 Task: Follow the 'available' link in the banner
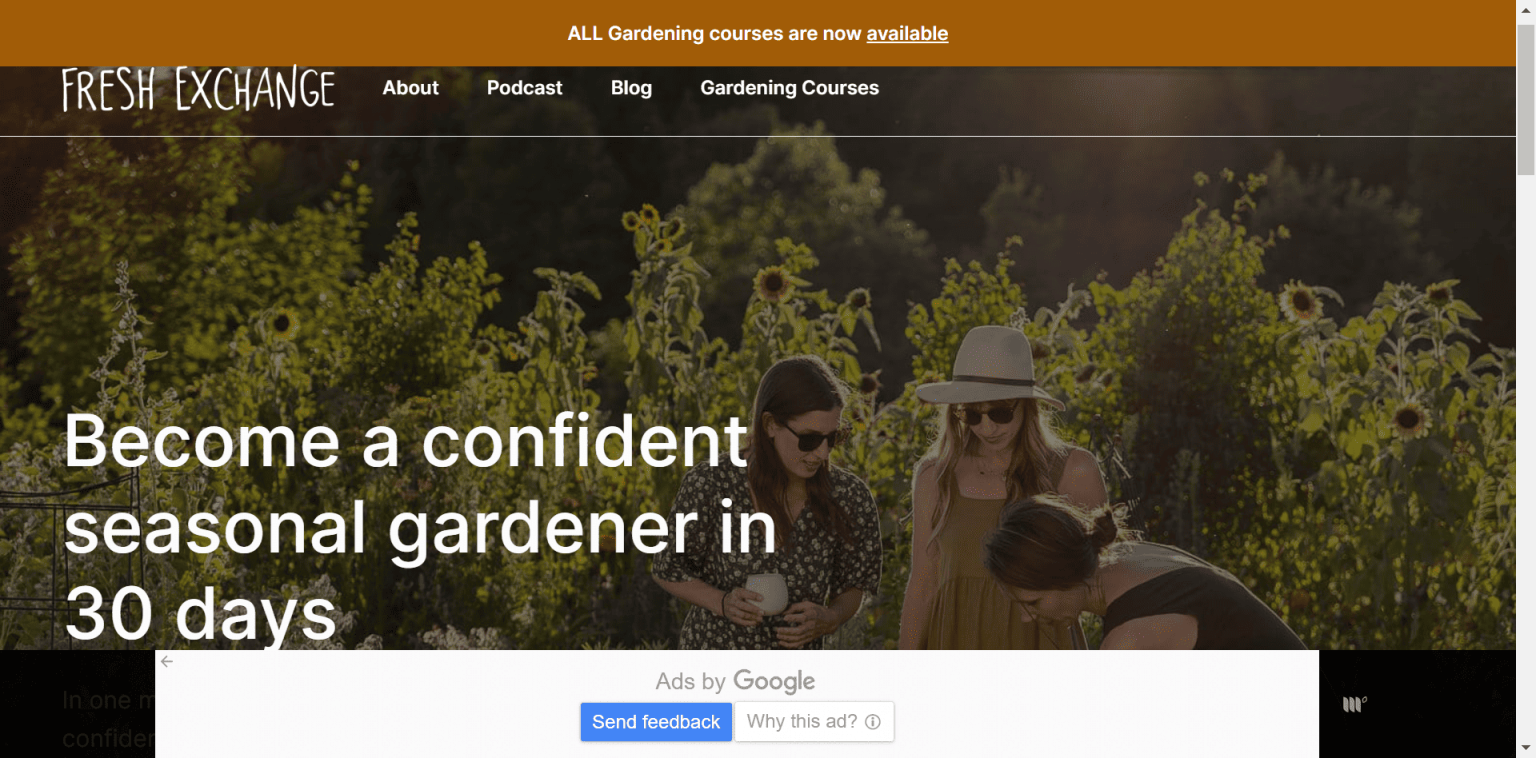(x=907, y=33)
